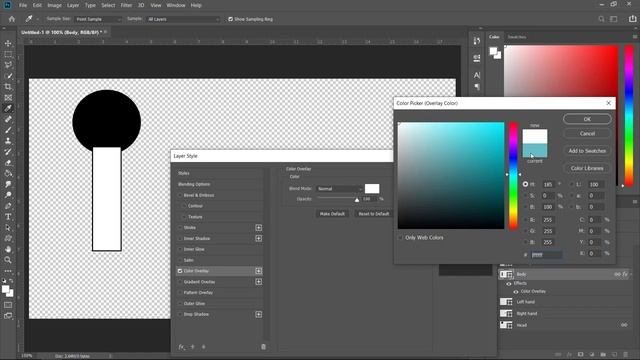This screenshot has height=360, width=640.
Task: Select the Move tool
Action: pyautogui.click(x=8, y=43)
